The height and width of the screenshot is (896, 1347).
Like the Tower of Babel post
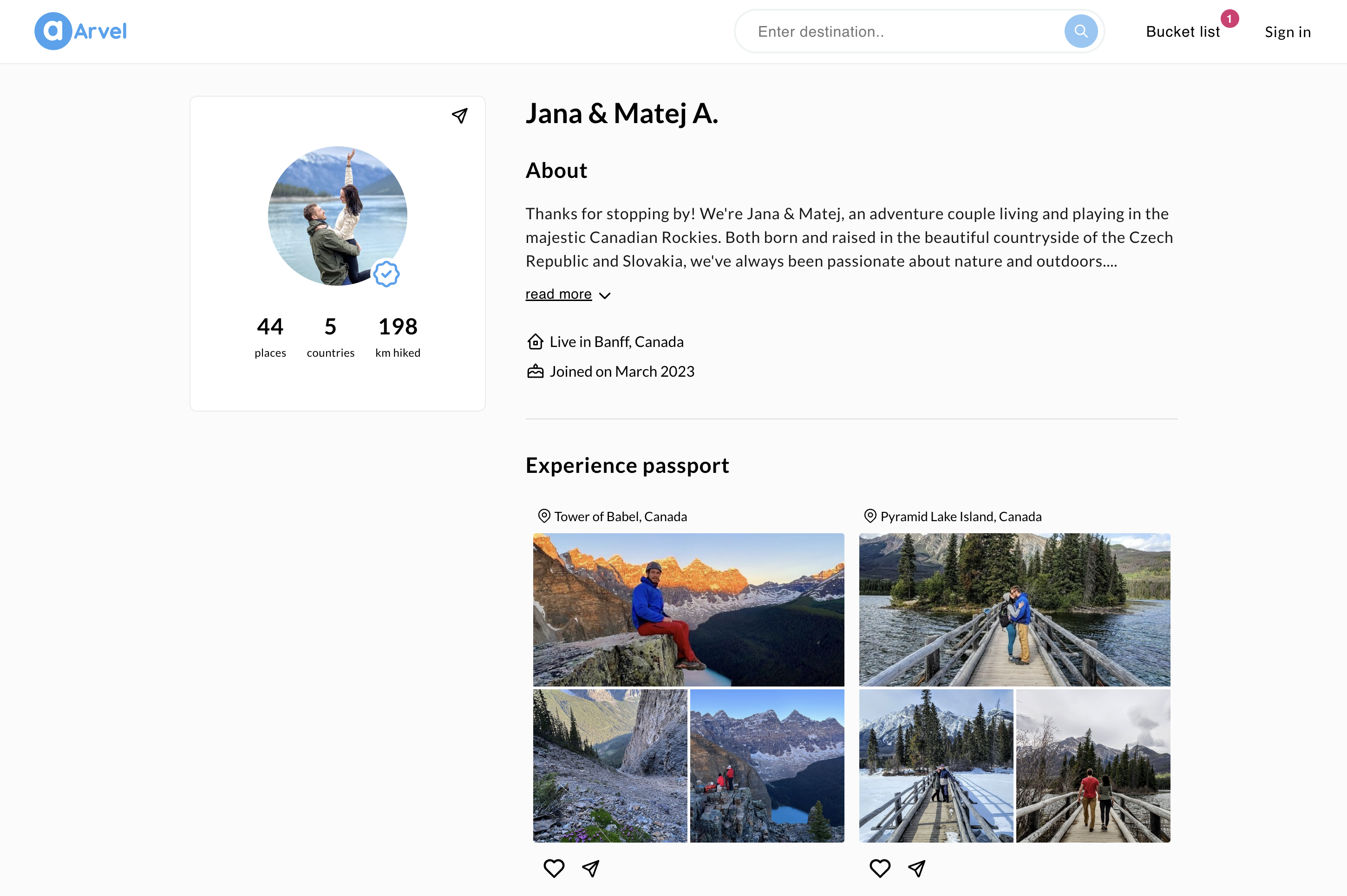554,868
